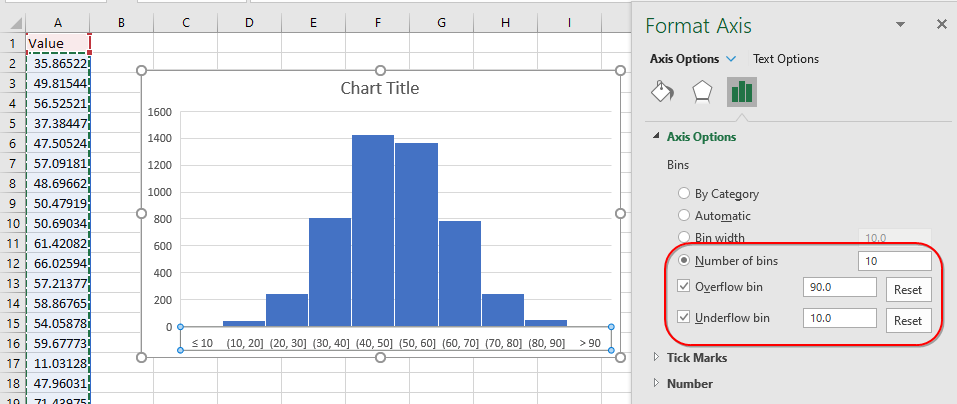The height and width of the screenshot is (404, 957).
Task: Open the Fill & Line paint bucket icon
Action: (663, 92)
